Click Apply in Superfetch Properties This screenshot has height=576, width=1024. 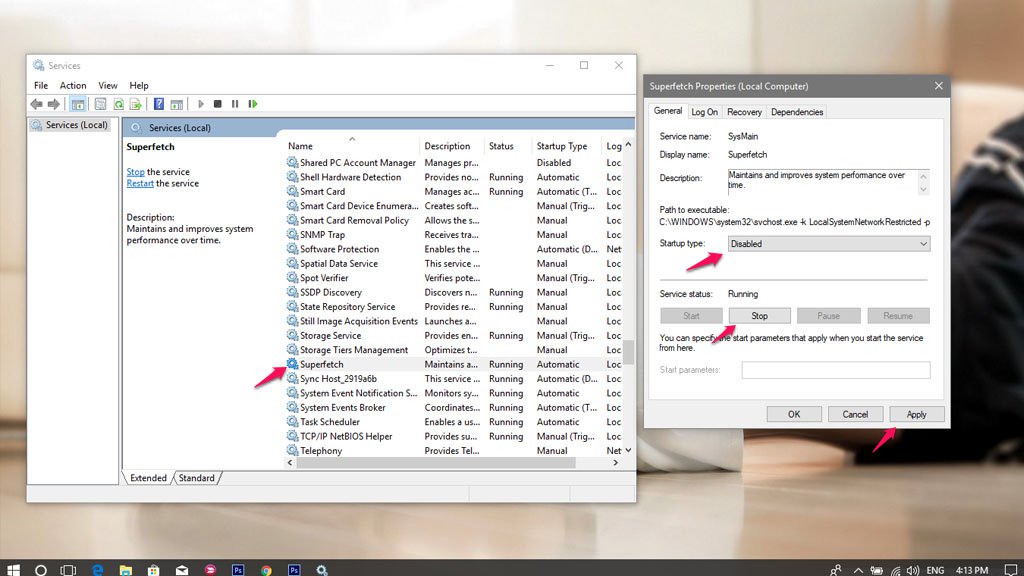click(916, 414)
